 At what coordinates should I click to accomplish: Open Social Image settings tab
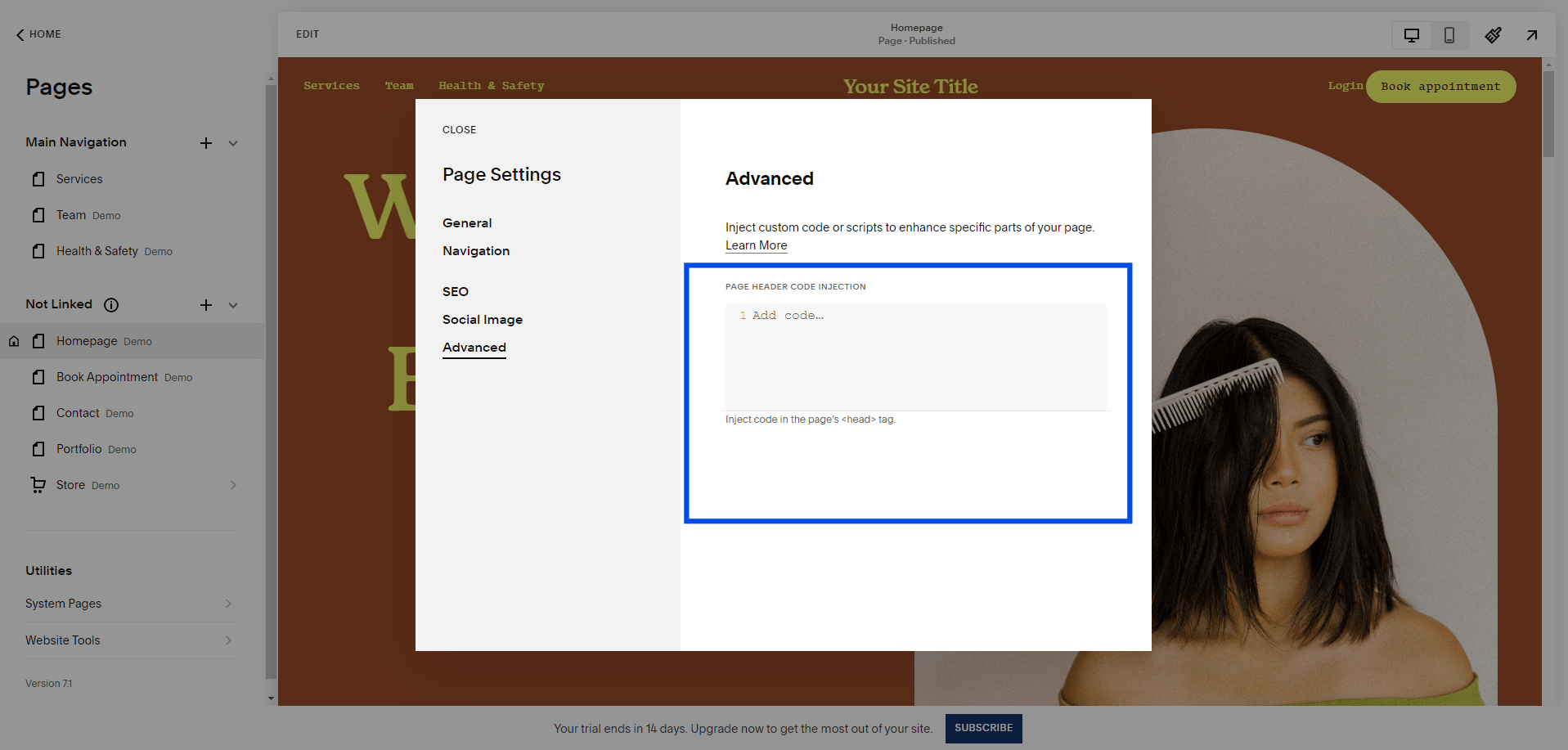(x=483, y=320)
